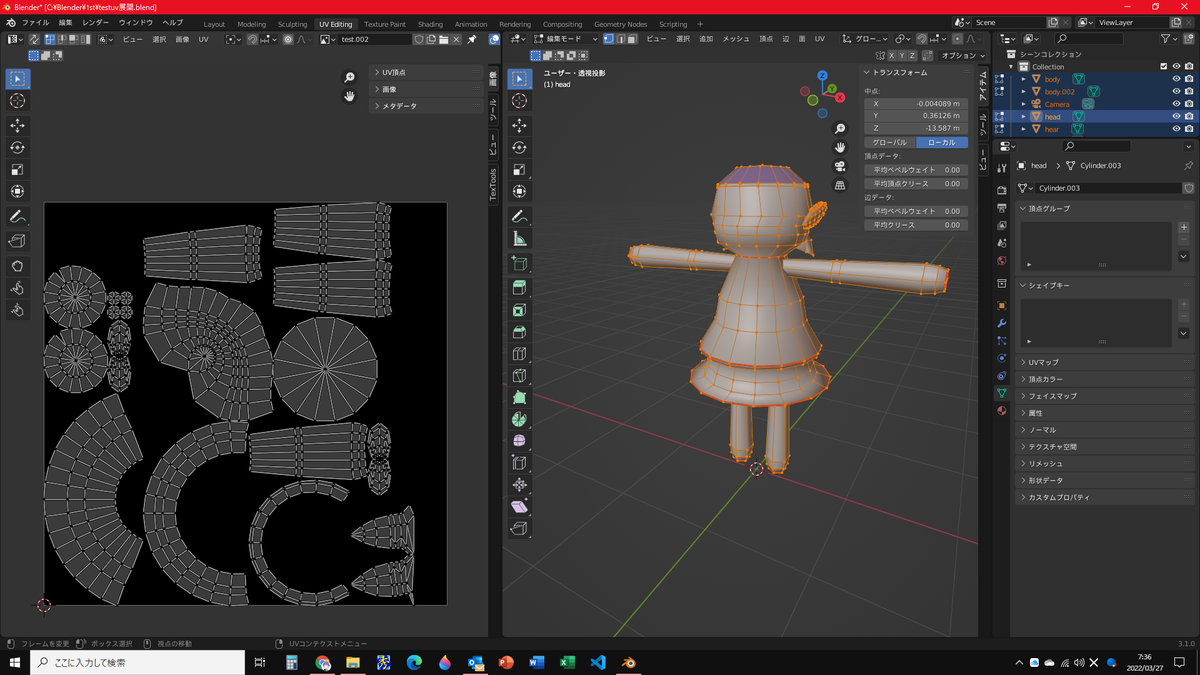Select the Measure tool in 3D viewport
Image resolution: width=1200 pixels, height=675 pixels.
pyautogui.click(x=519, y=239)
